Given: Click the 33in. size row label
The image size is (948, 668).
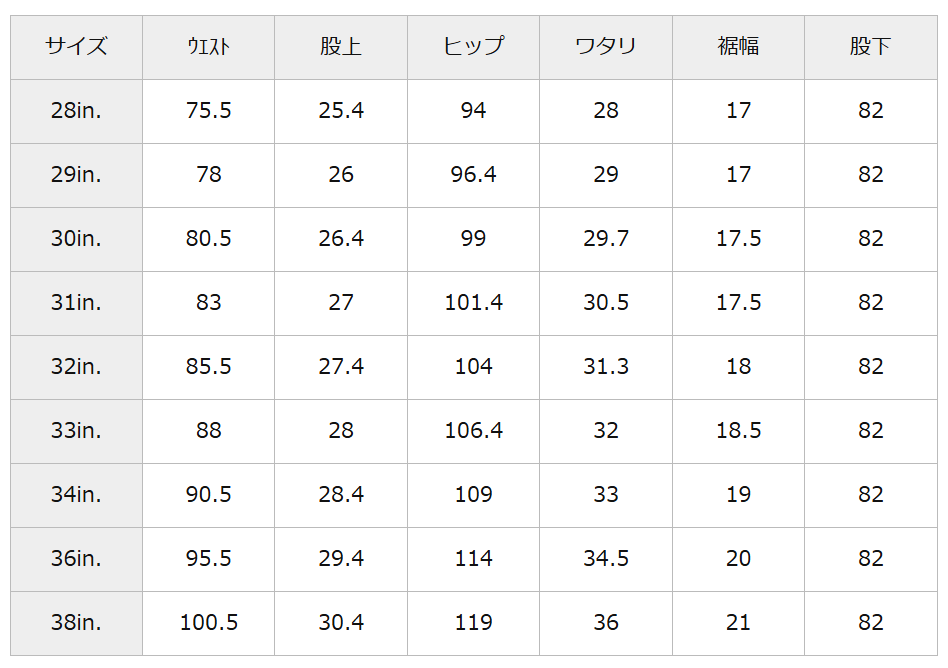Looking at the screenshot, I should tap(76, 430).
